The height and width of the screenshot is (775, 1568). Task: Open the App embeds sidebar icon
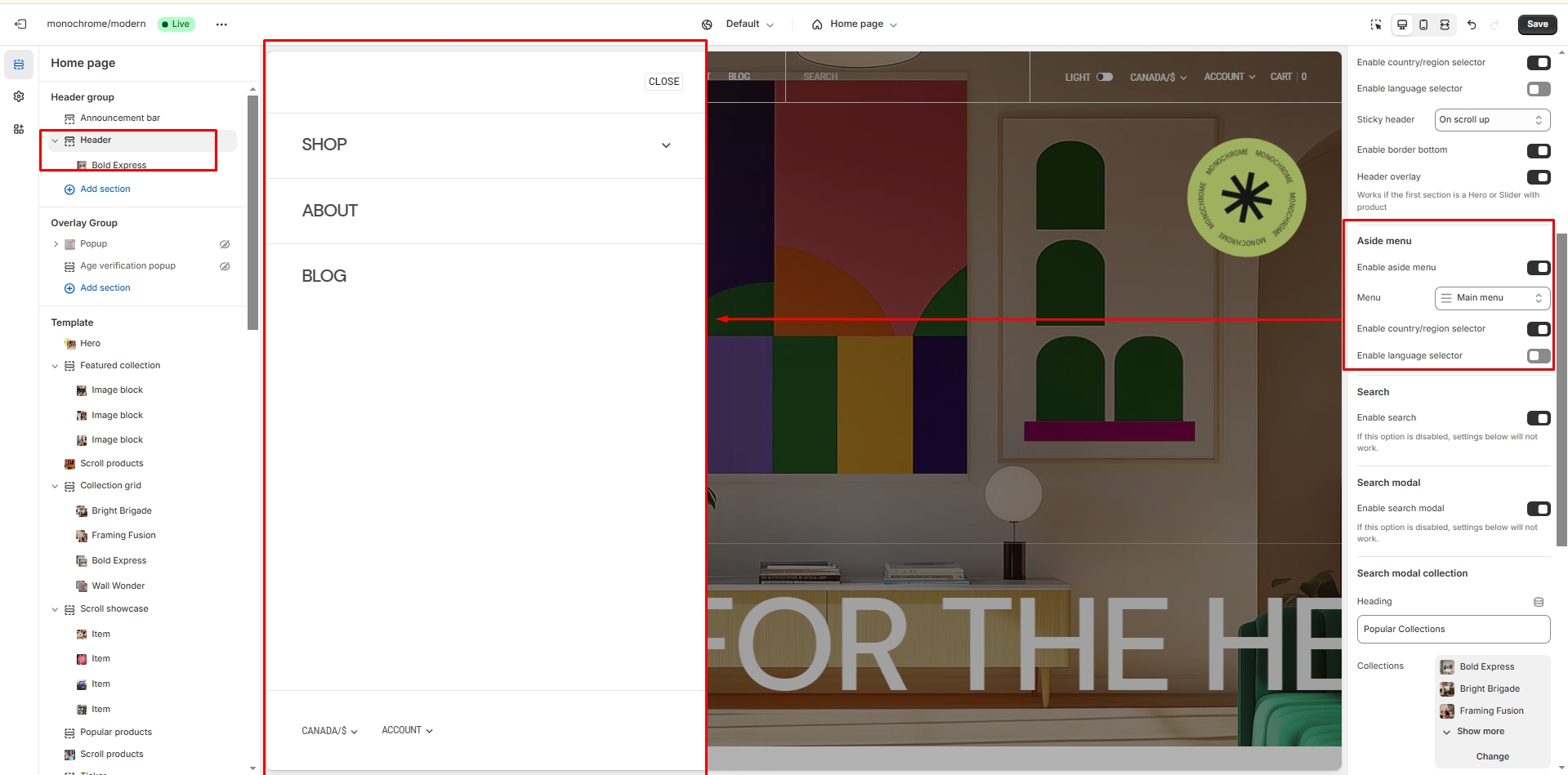(19, 129)
